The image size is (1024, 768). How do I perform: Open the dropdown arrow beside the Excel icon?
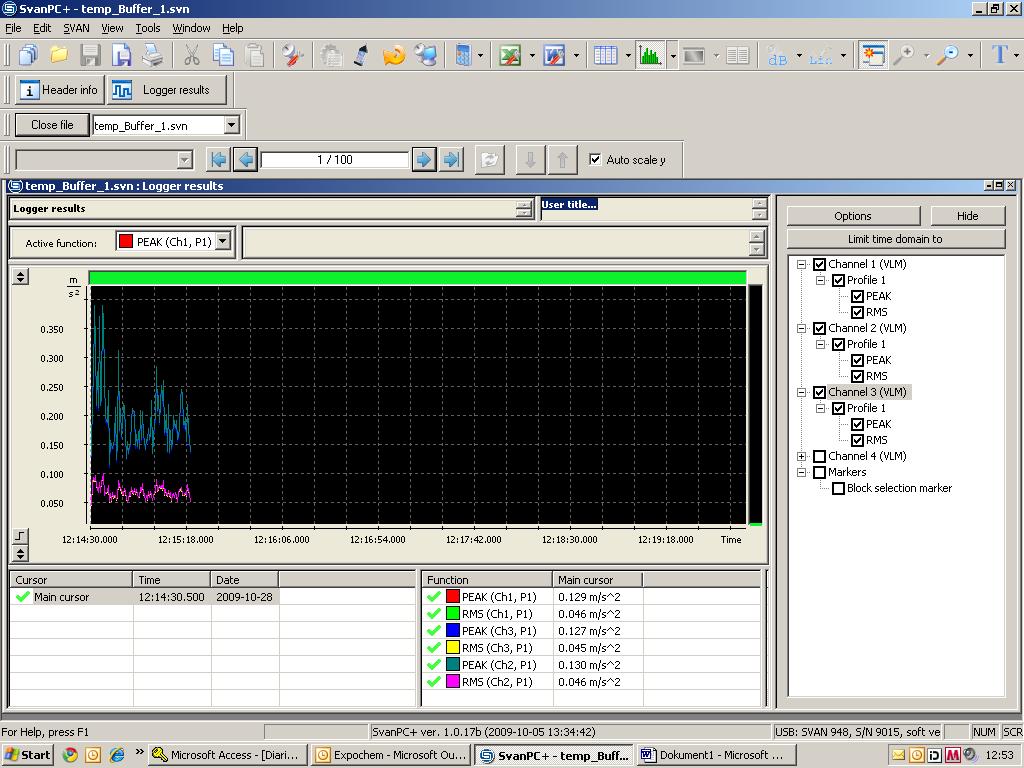(532, 56)
